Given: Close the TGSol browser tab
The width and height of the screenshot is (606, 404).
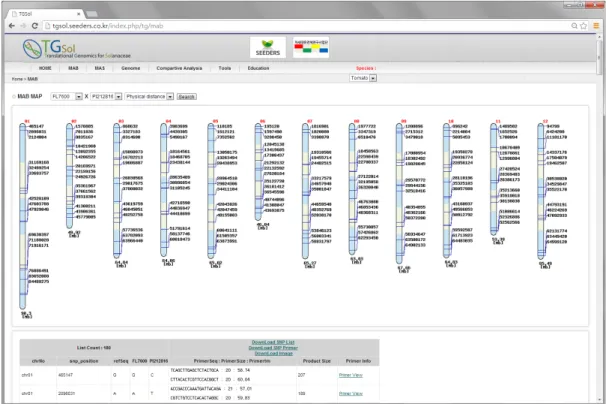Looking at the screenshot, I should pyautogui.click(x=78, y=14).
